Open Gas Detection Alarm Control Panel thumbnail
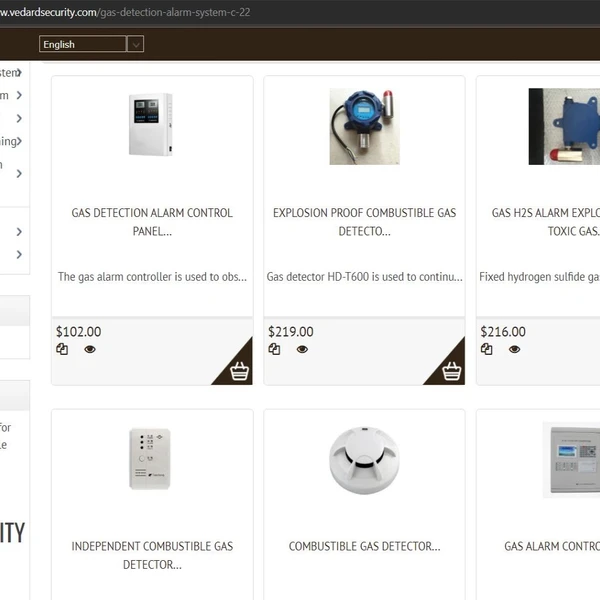Image resolution: width=600 pixels, height=600 pixels. [x=151, y=124]
